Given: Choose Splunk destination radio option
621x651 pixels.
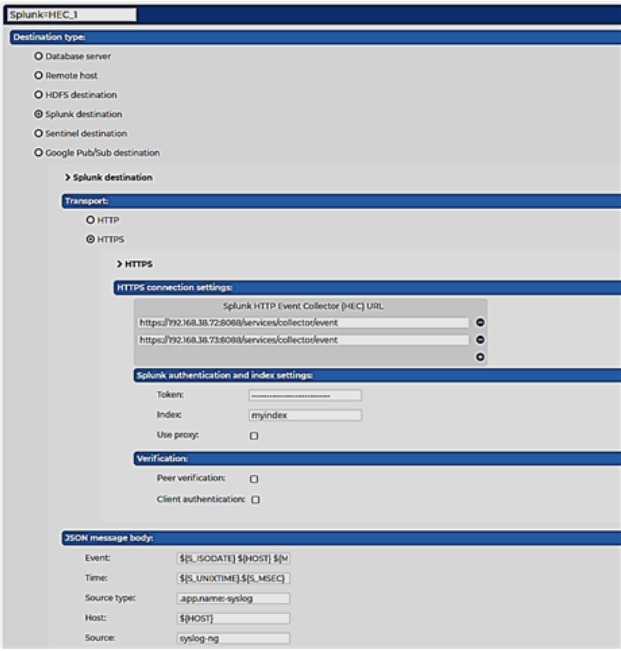Looking at the screenshot, I should pyautogui.click(x=38, y=114).
